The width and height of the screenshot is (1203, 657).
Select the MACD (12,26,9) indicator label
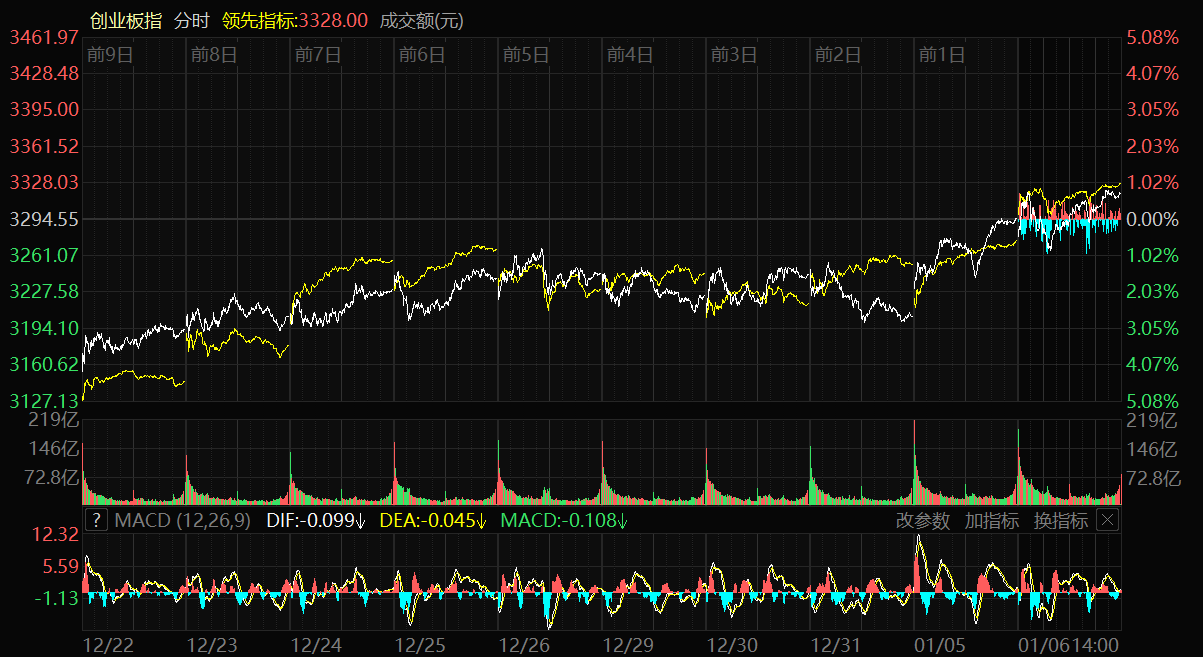tap(184, 520)
